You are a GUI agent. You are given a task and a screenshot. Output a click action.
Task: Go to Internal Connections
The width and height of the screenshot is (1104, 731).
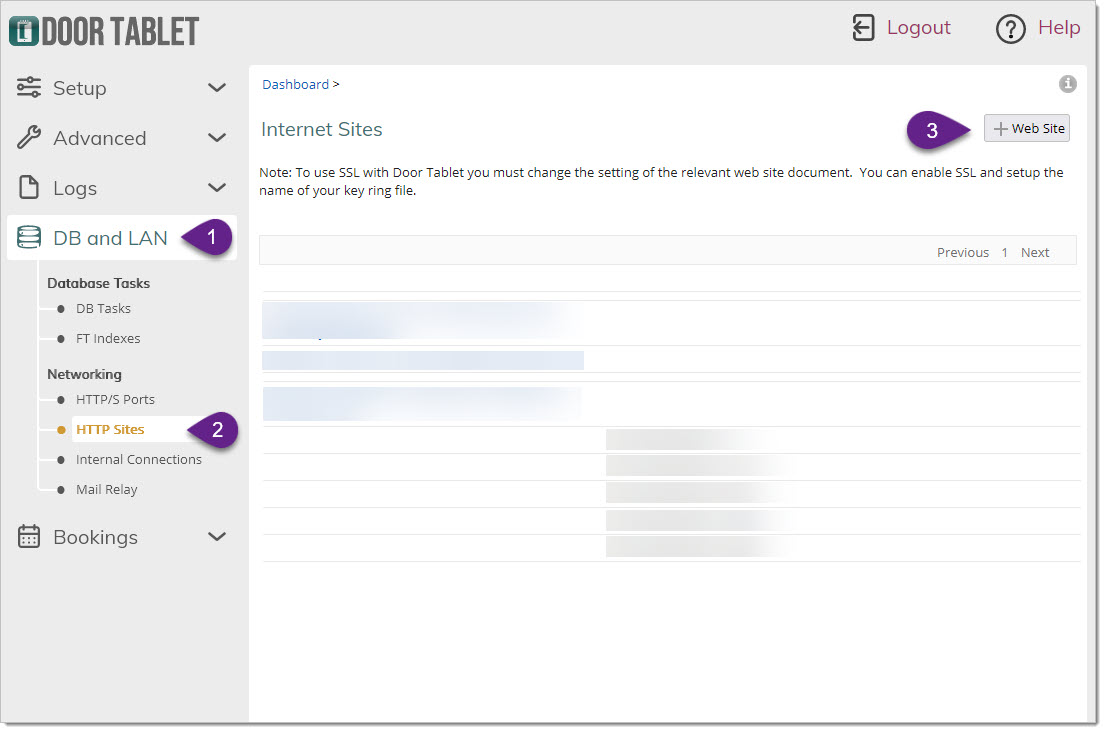coord(138,460)
